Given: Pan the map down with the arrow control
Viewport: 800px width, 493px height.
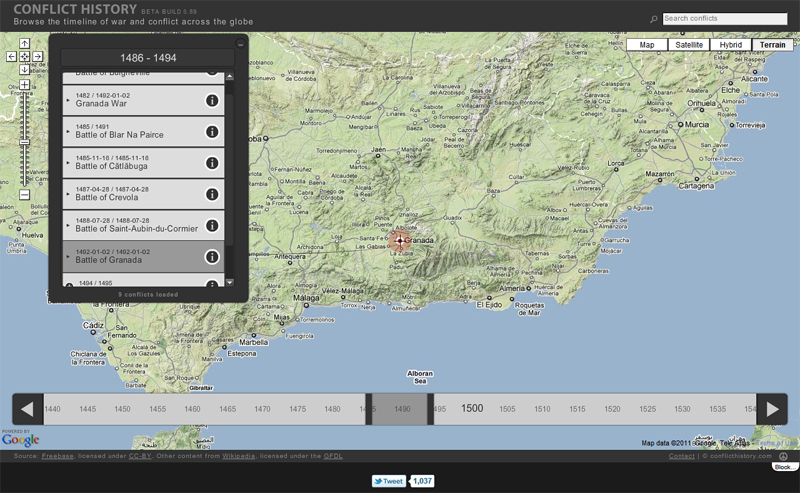Looking at the screenshot, I should (x=24, y=69).
